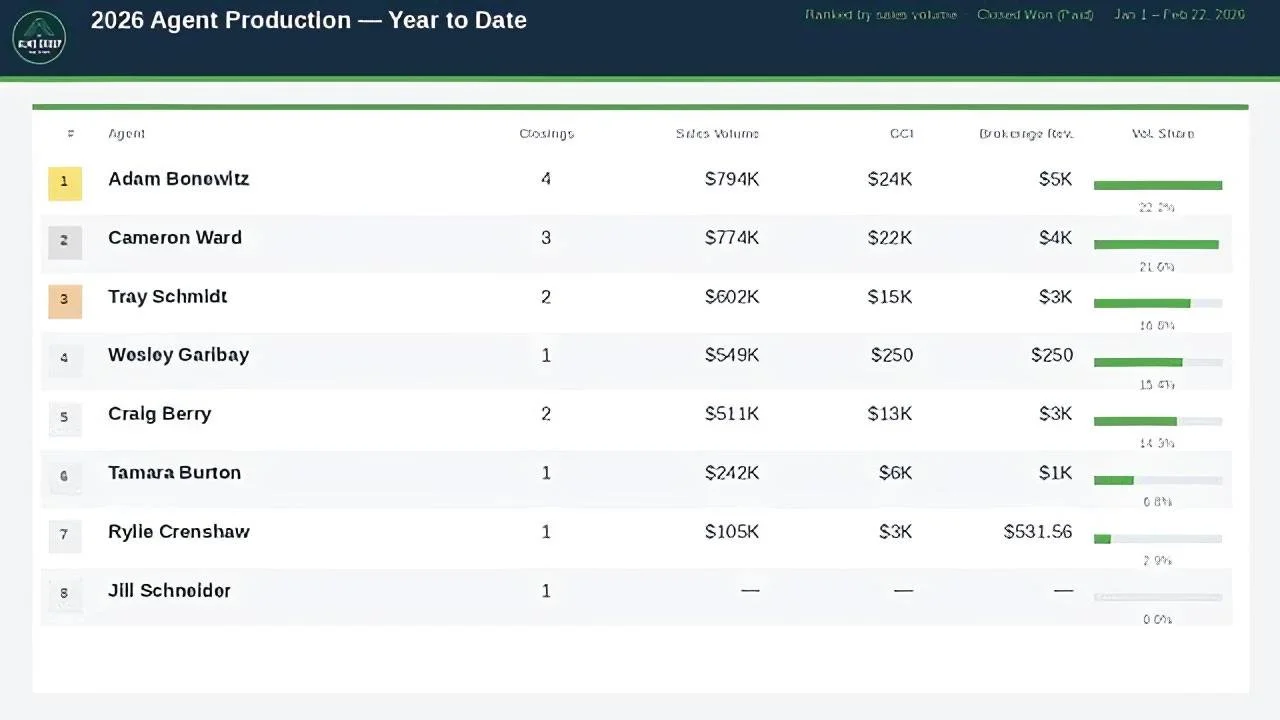Click the rank 8 badge
The height and width of the screenshot is (720, 1280).
[x=65, y=594]
